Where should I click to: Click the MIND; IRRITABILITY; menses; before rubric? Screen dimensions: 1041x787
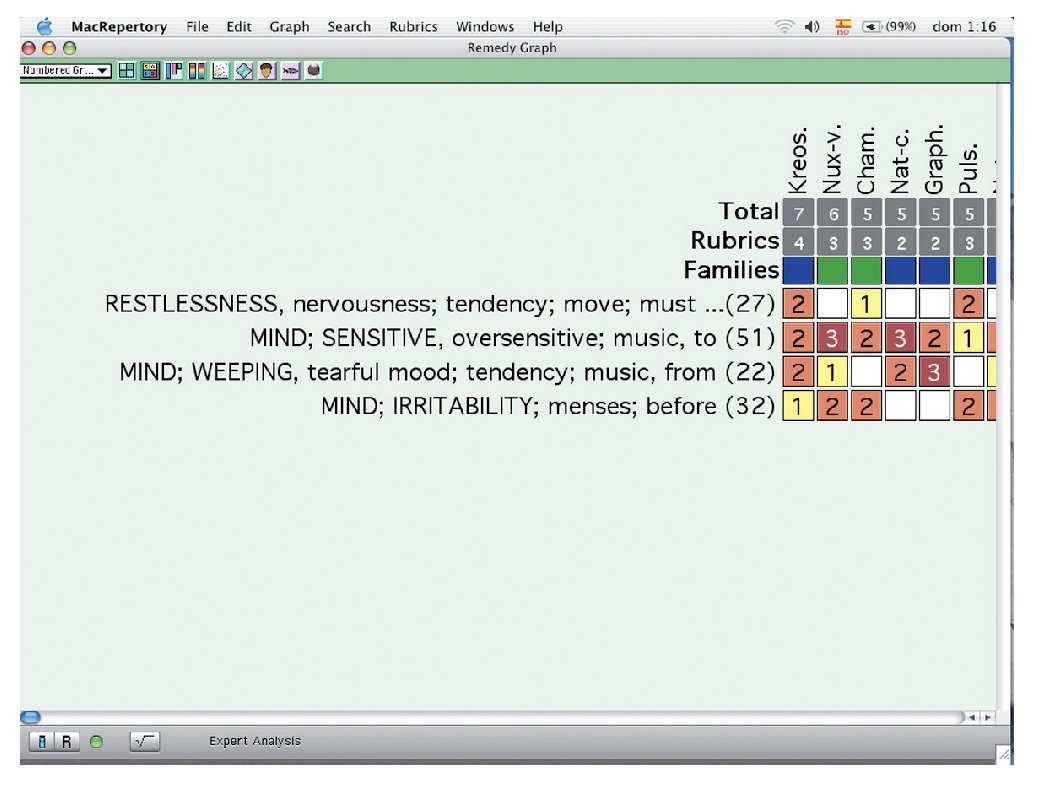click(x=548, y=406)
